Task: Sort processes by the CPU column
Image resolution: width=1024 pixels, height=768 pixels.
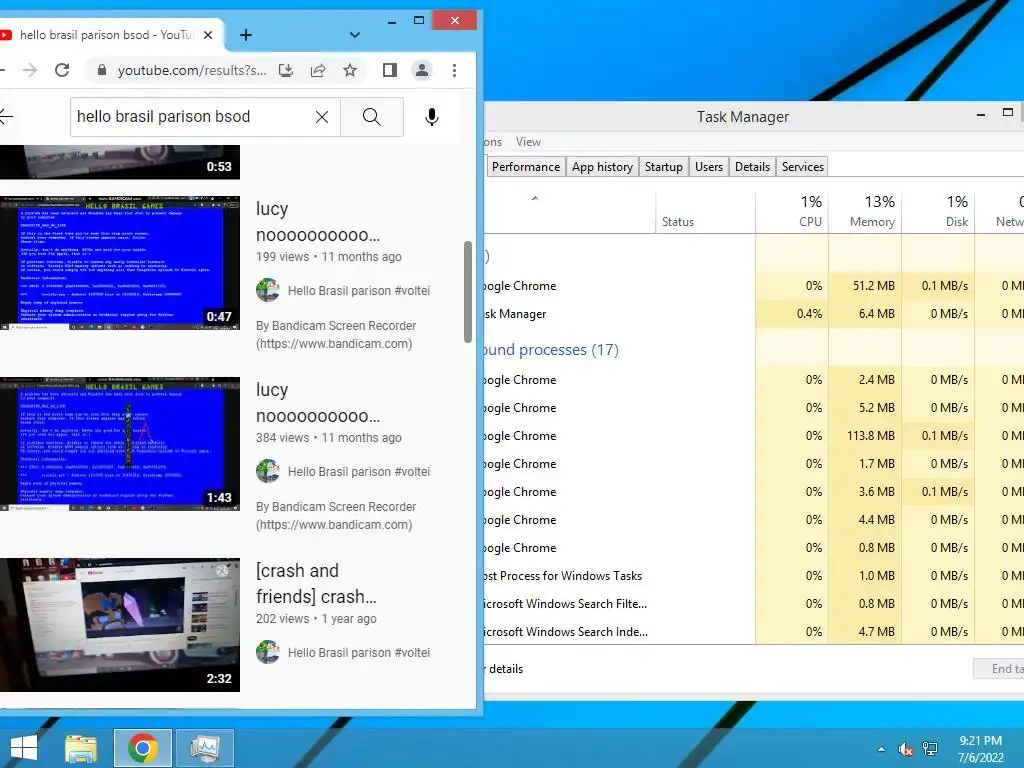Action: tap(792, 212)
